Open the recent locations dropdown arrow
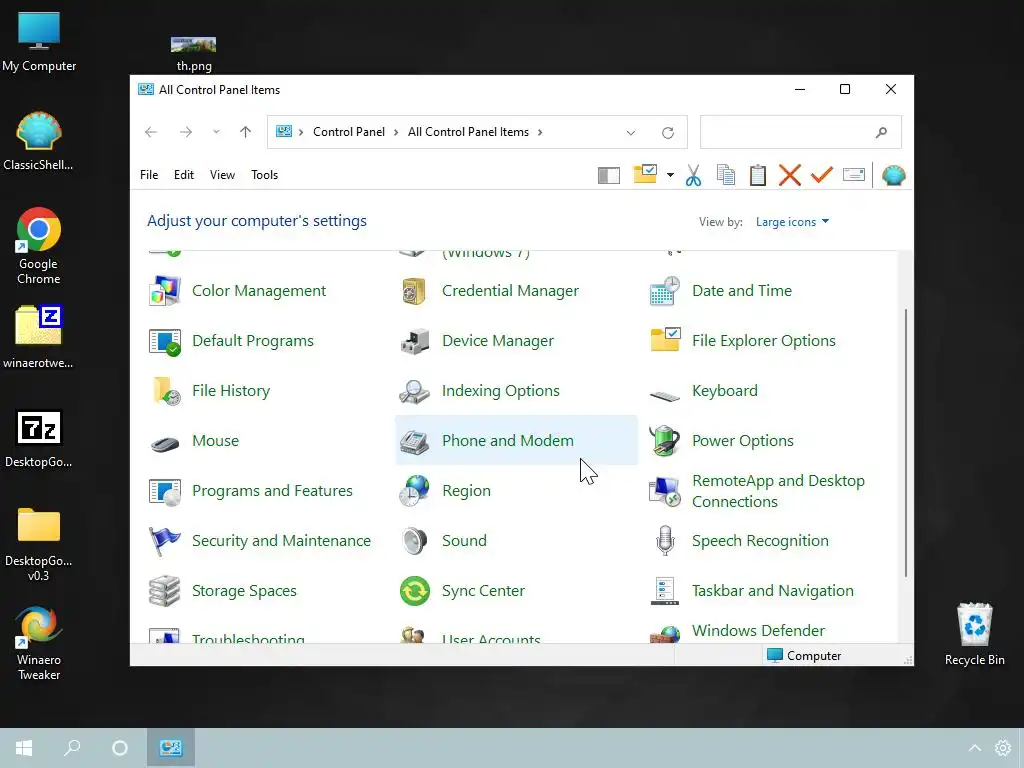This screenshot has width=1024, height=768. [x=216, y=132]
